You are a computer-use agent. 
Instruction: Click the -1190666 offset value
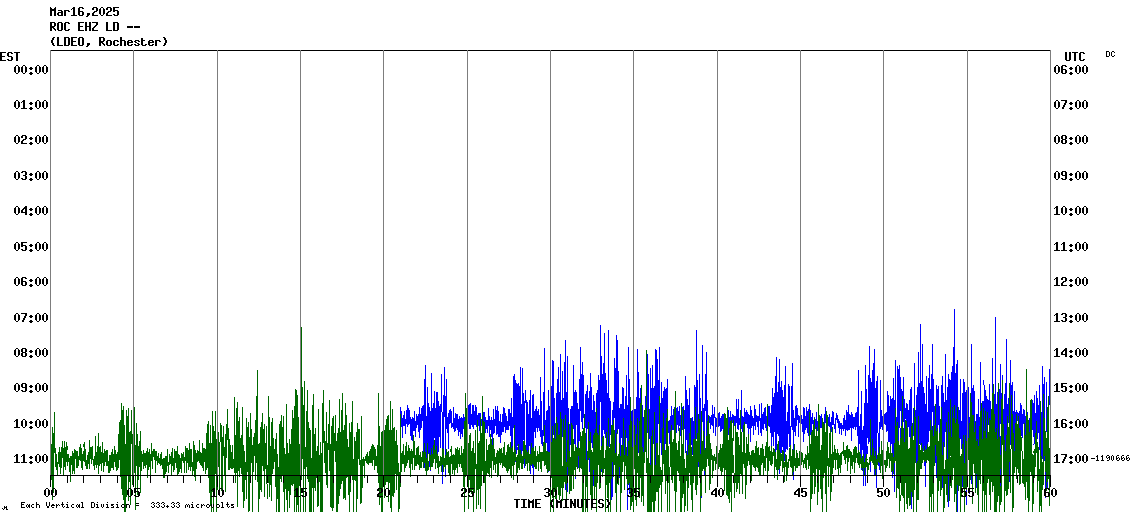coord(1110,458)
